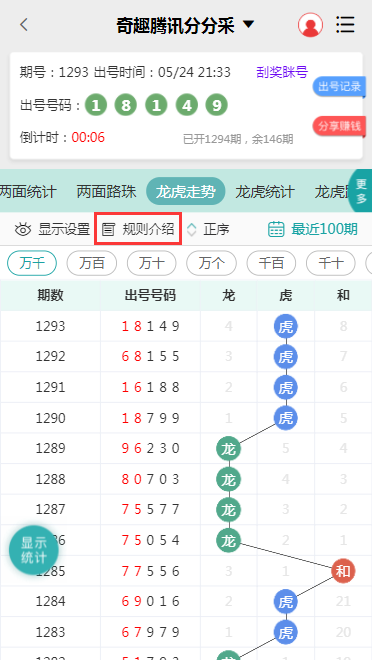Click drawn numbers 18799
This screenshot has width=372, height=660.
(151, 418)
